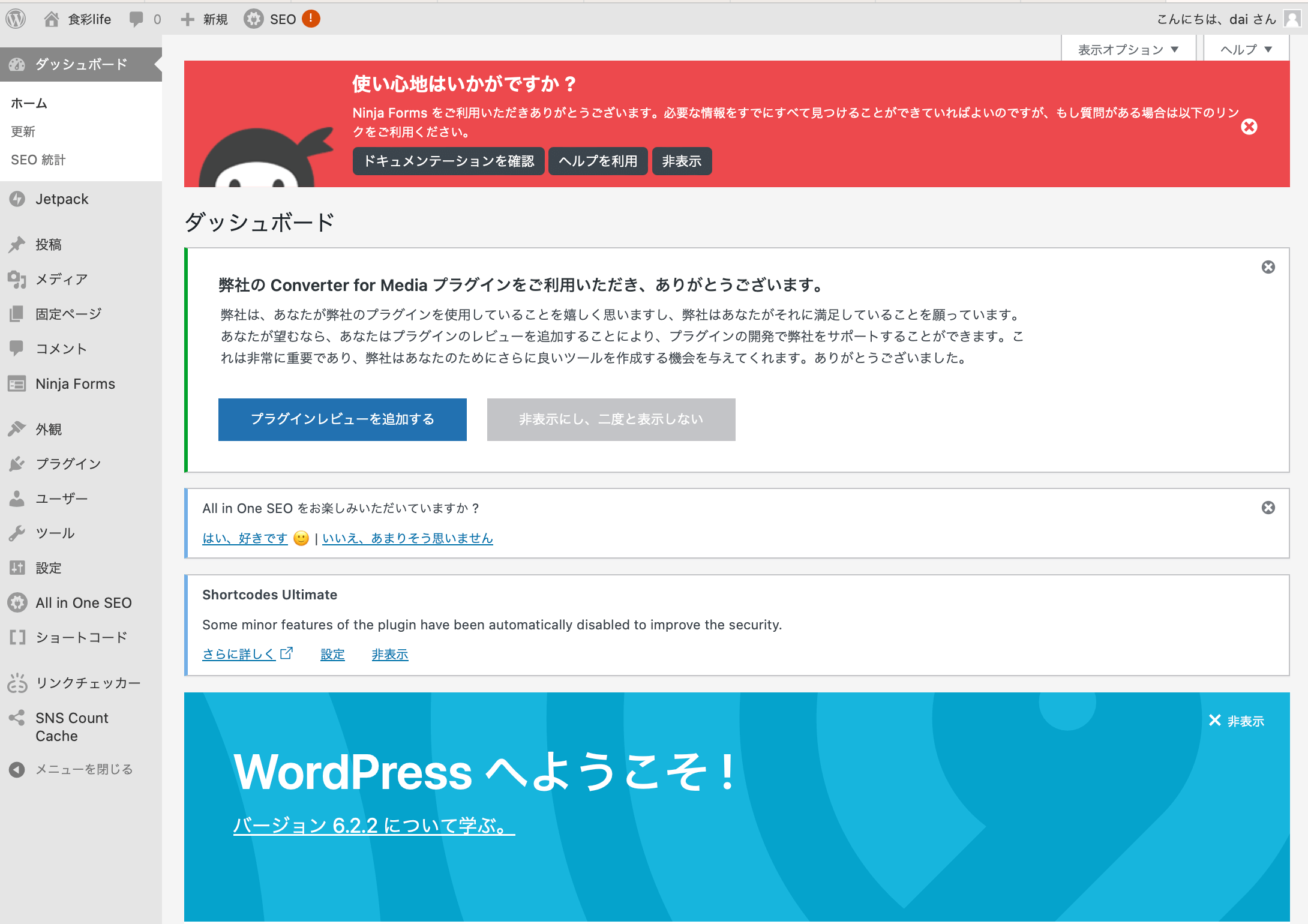Image resolution: width=1308 pixels, height=924 pixels.
Task: Click the リンクチェッカー link icon
Action: pos(17,683)
